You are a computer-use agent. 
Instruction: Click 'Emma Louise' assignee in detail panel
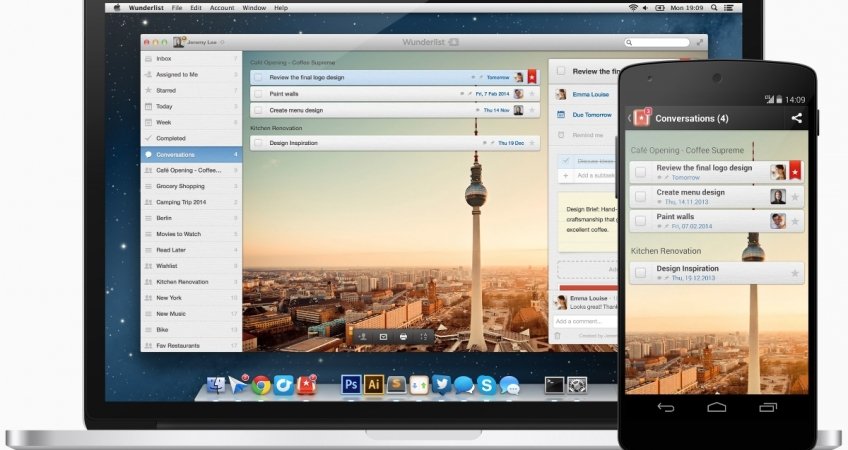pos(591,95)
